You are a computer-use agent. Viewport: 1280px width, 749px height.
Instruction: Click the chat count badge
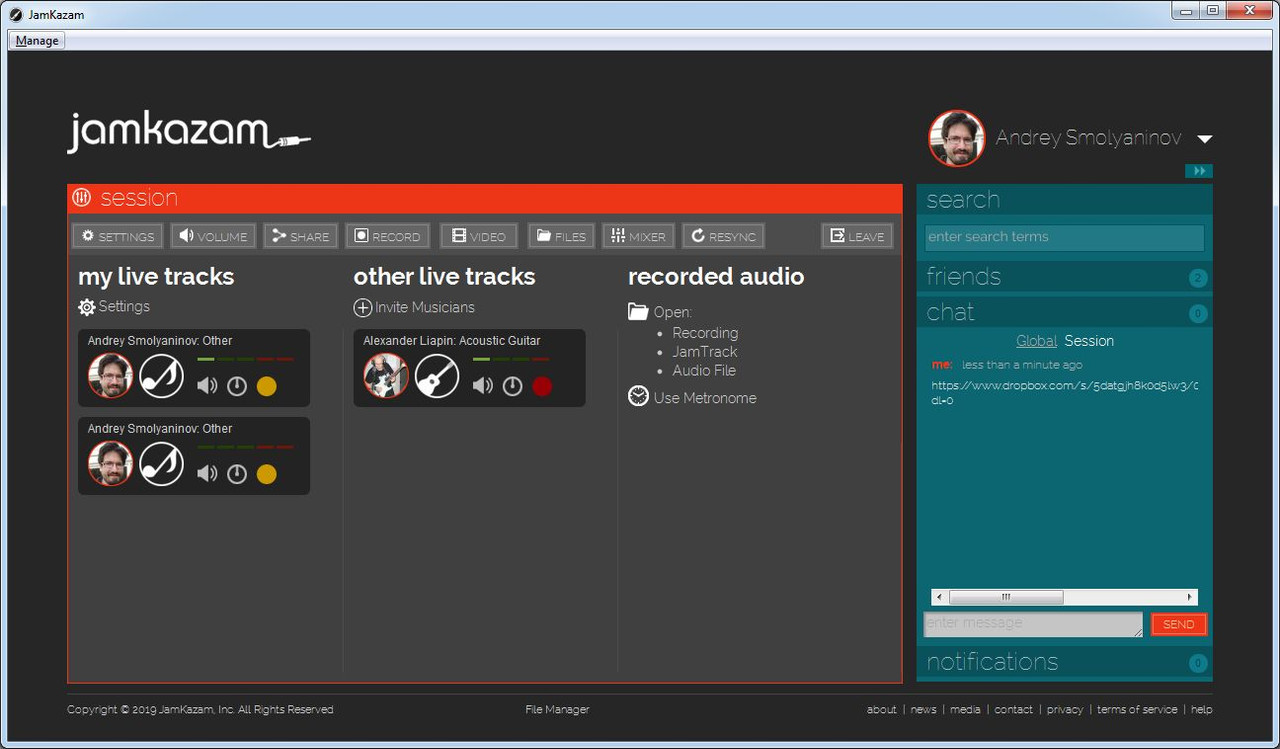click(1198, 314)
